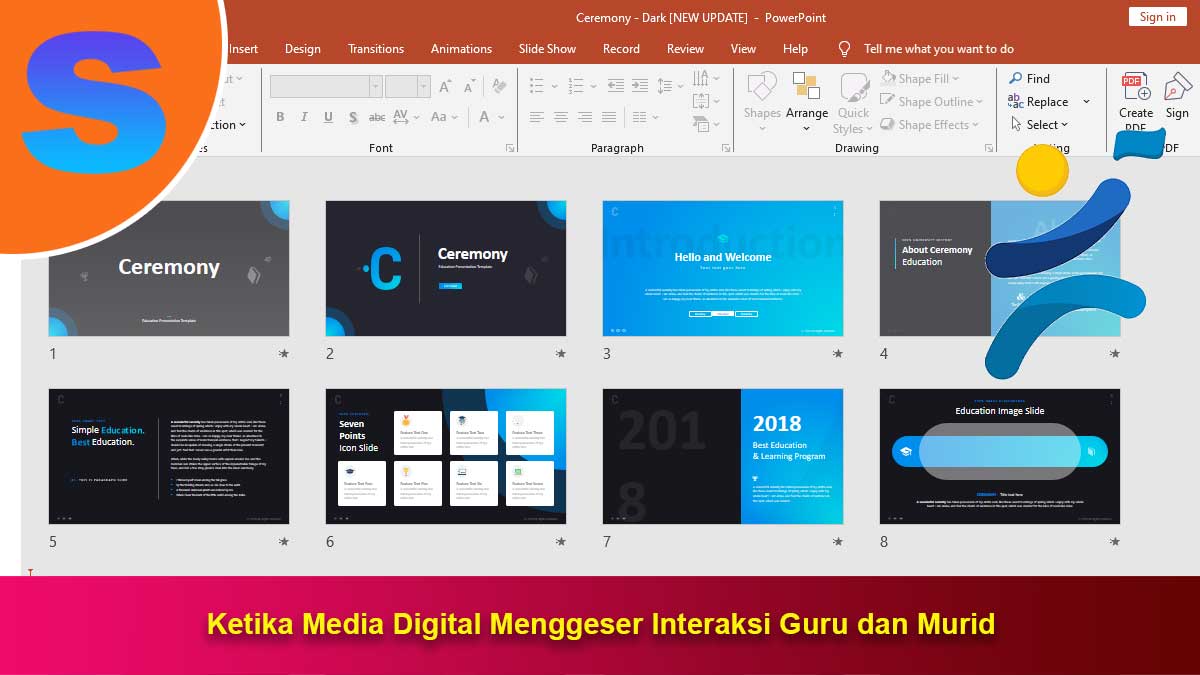Switch to Animations tab

(461, 48)
